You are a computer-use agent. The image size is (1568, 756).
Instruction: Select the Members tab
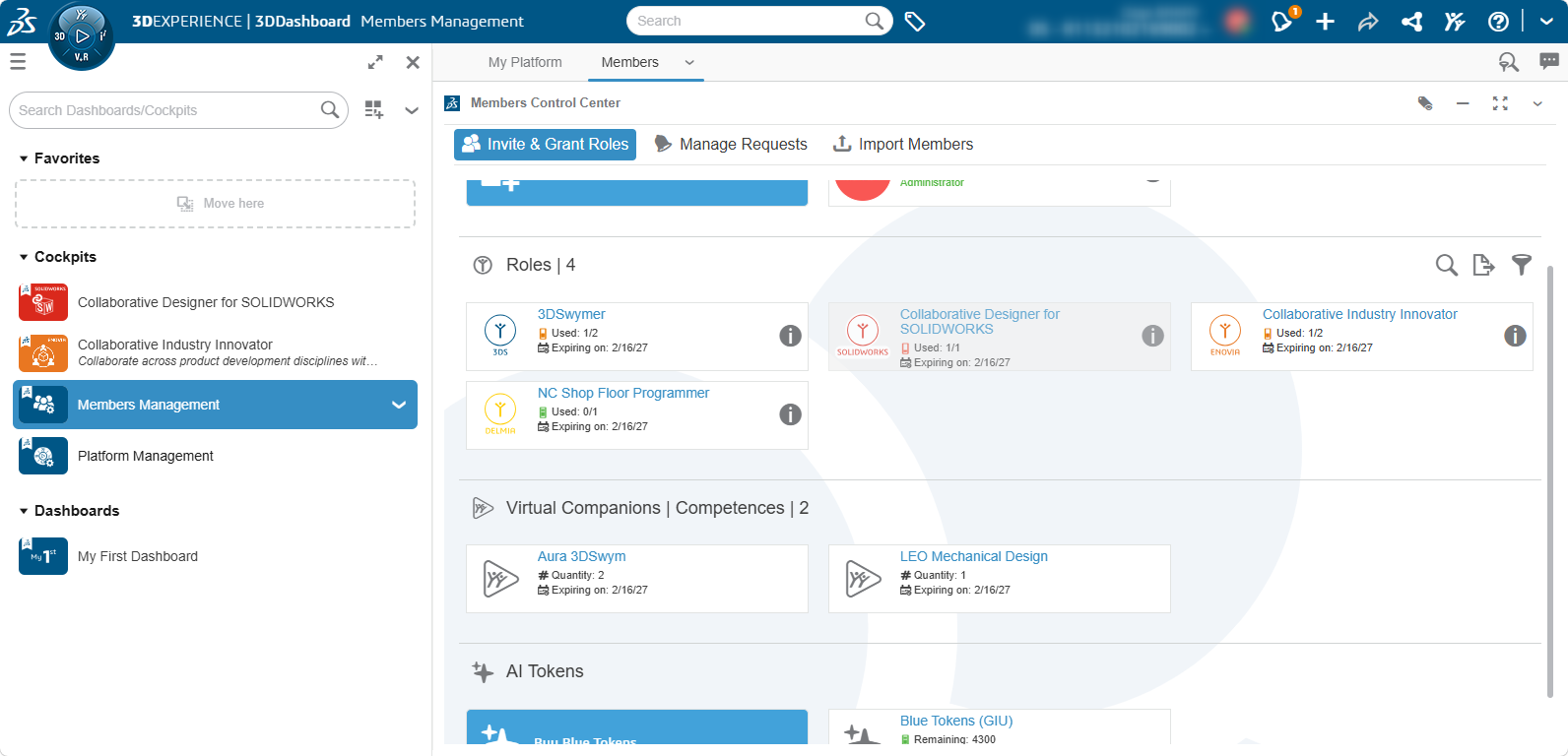[630, 62]
